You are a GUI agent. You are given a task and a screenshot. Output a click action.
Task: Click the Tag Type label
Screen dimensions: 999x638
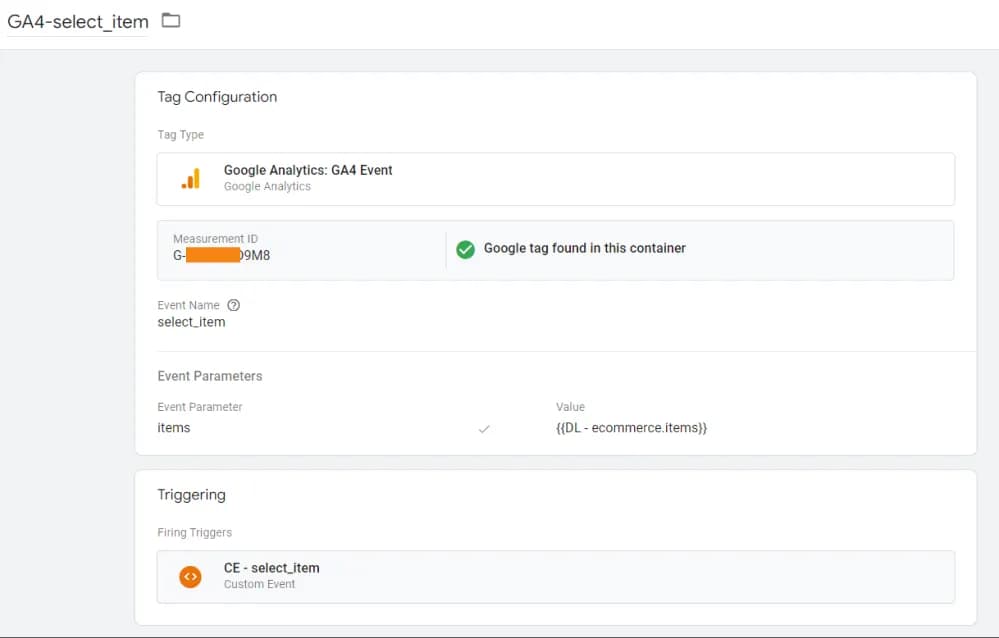180,134
